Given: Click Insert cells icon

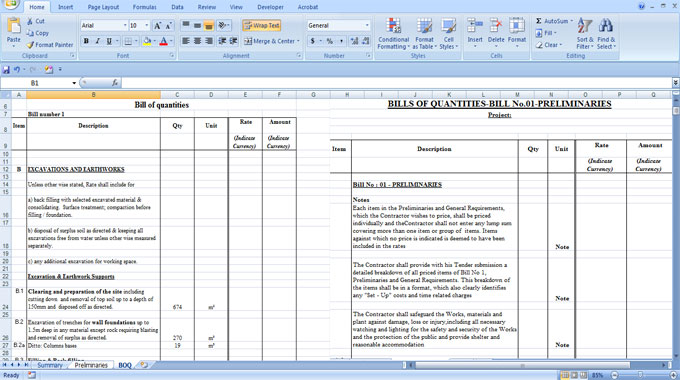Looking at the screenshot, I should coord(475,25).
